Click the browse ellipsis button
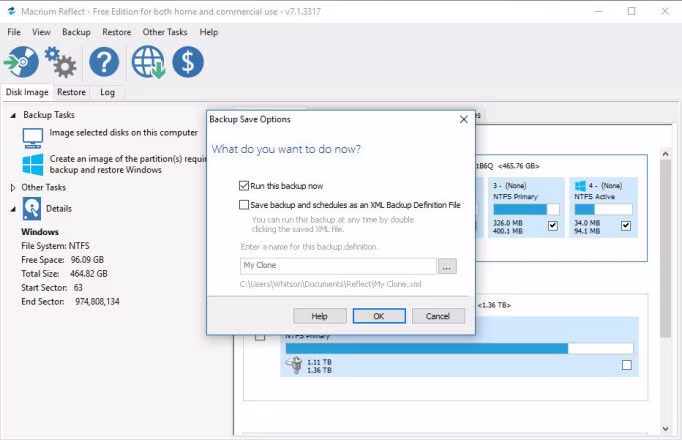 coord(447,266)
